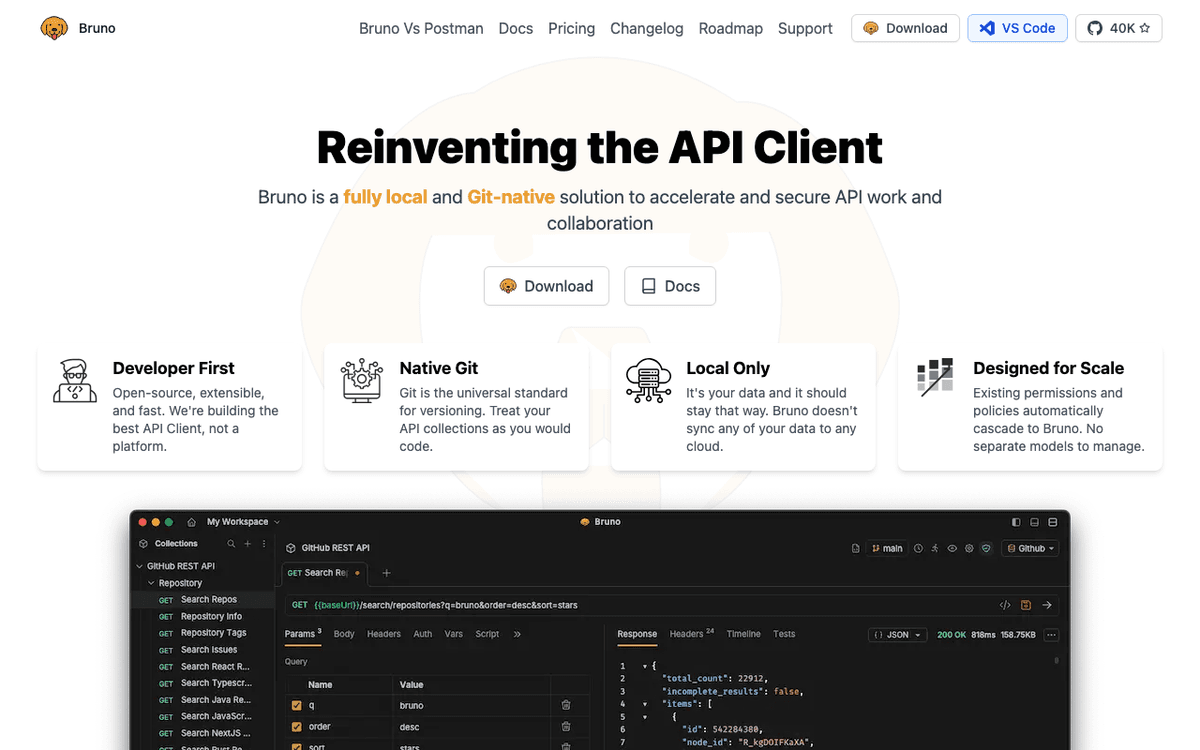1200x750 pixels.
Task: Open the Github environment dropdown
Action: click(x=1031, y=548)
